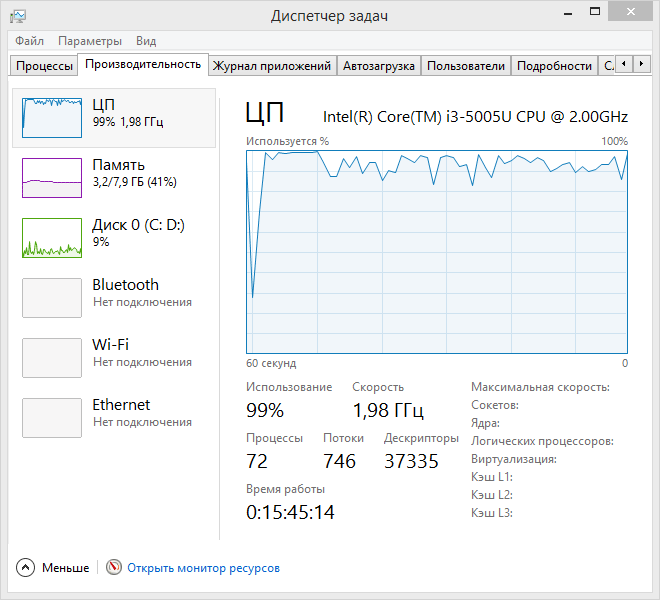660x600 pixels.
Task: Click the Открыть монитор ресурсов link
Action: tap(203, 568)
